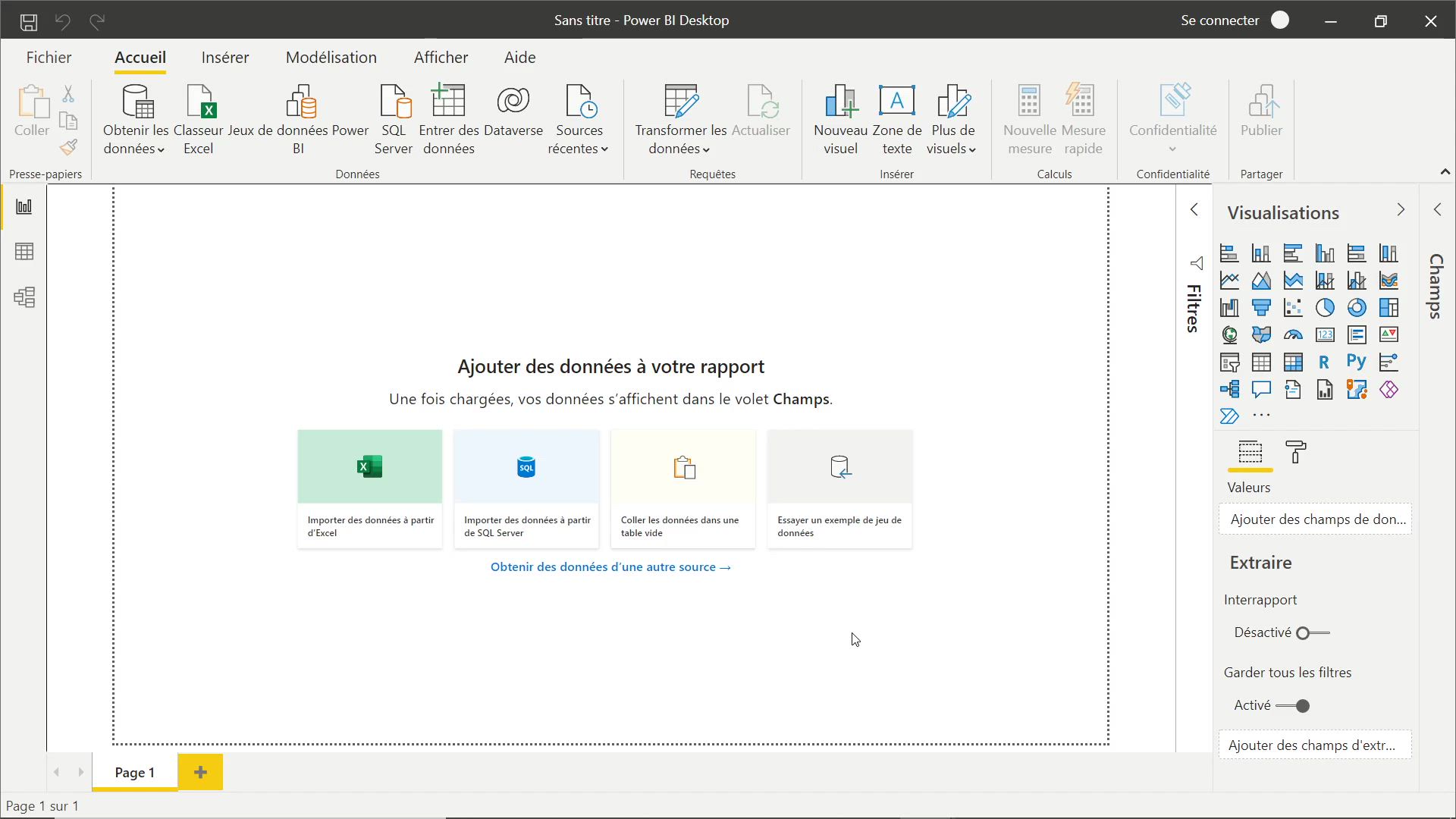Select the R script visual
Viewport: 1456px width, 819px height.
pyautogui.click(x=1325, y=362)
